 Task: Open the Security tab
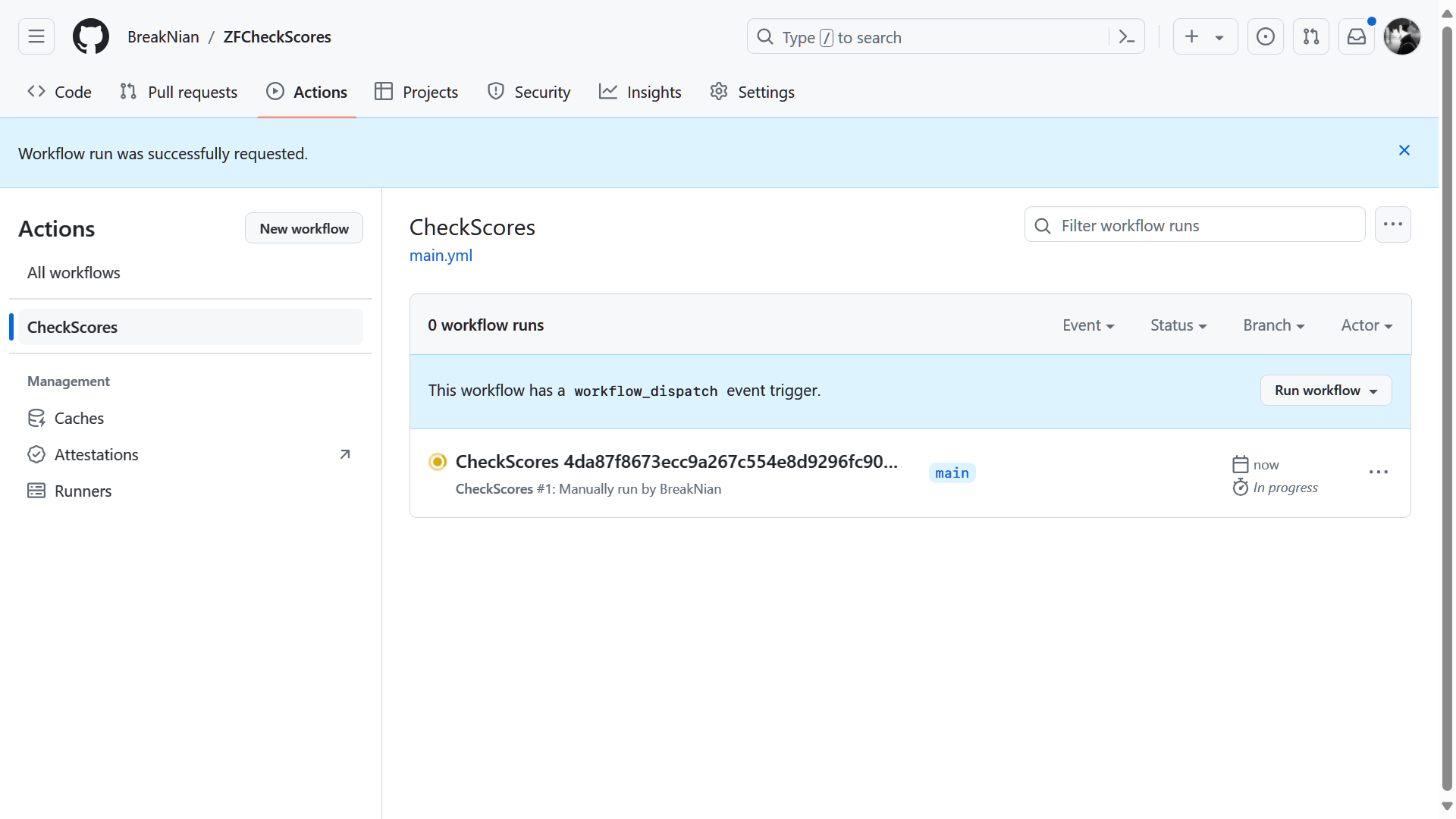(x=529, y=92)
